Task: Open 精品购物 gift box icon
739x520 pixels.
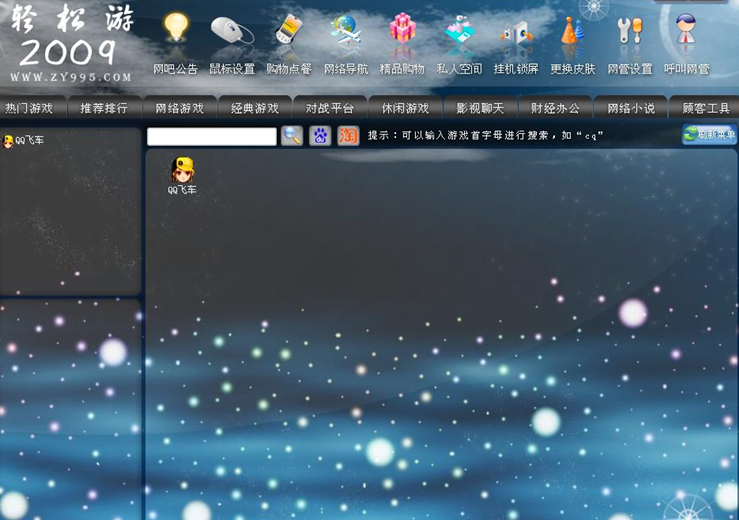Action: point(402,28)
